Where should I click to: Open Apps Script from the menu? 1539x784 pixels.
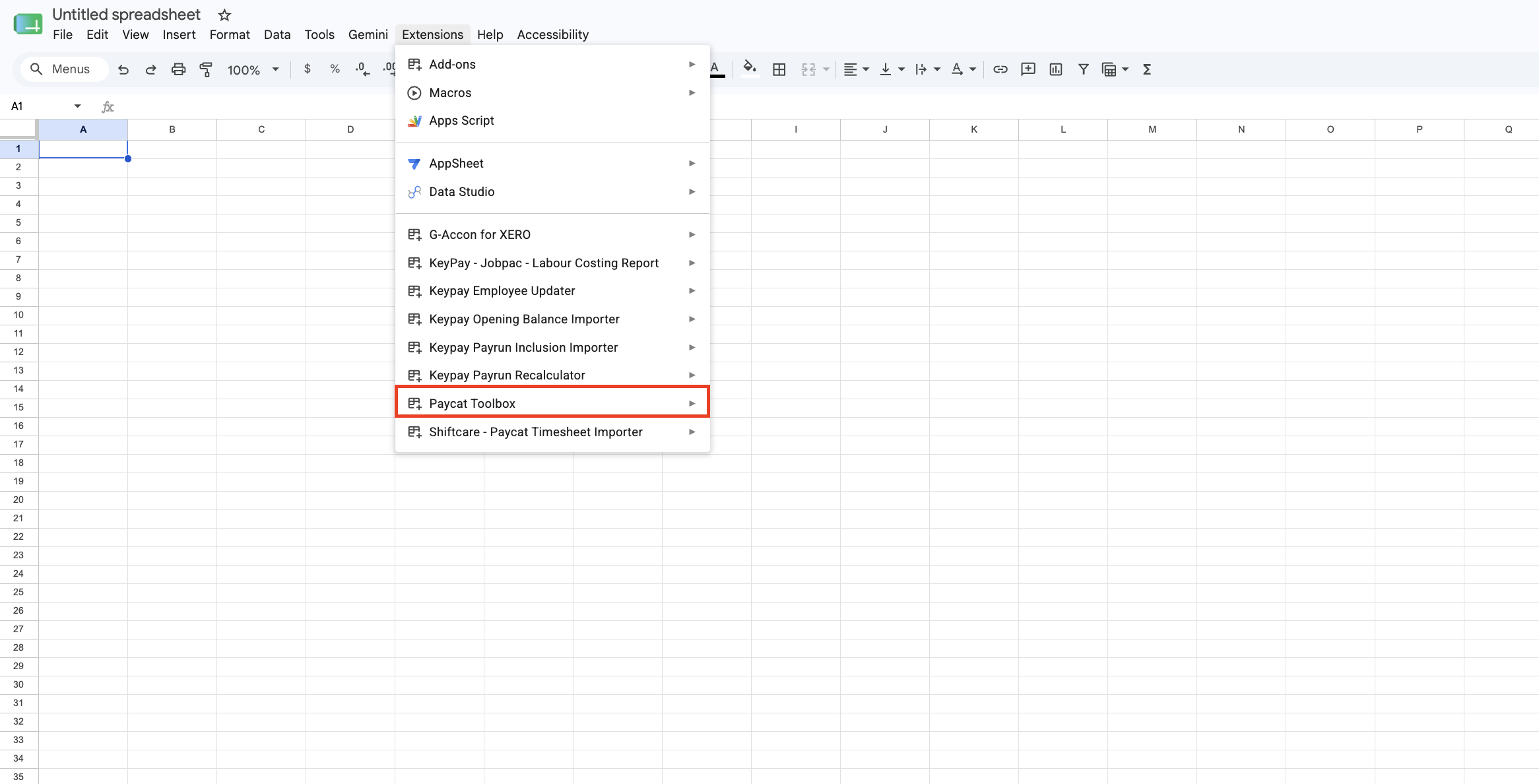click(x=552, y=121)
